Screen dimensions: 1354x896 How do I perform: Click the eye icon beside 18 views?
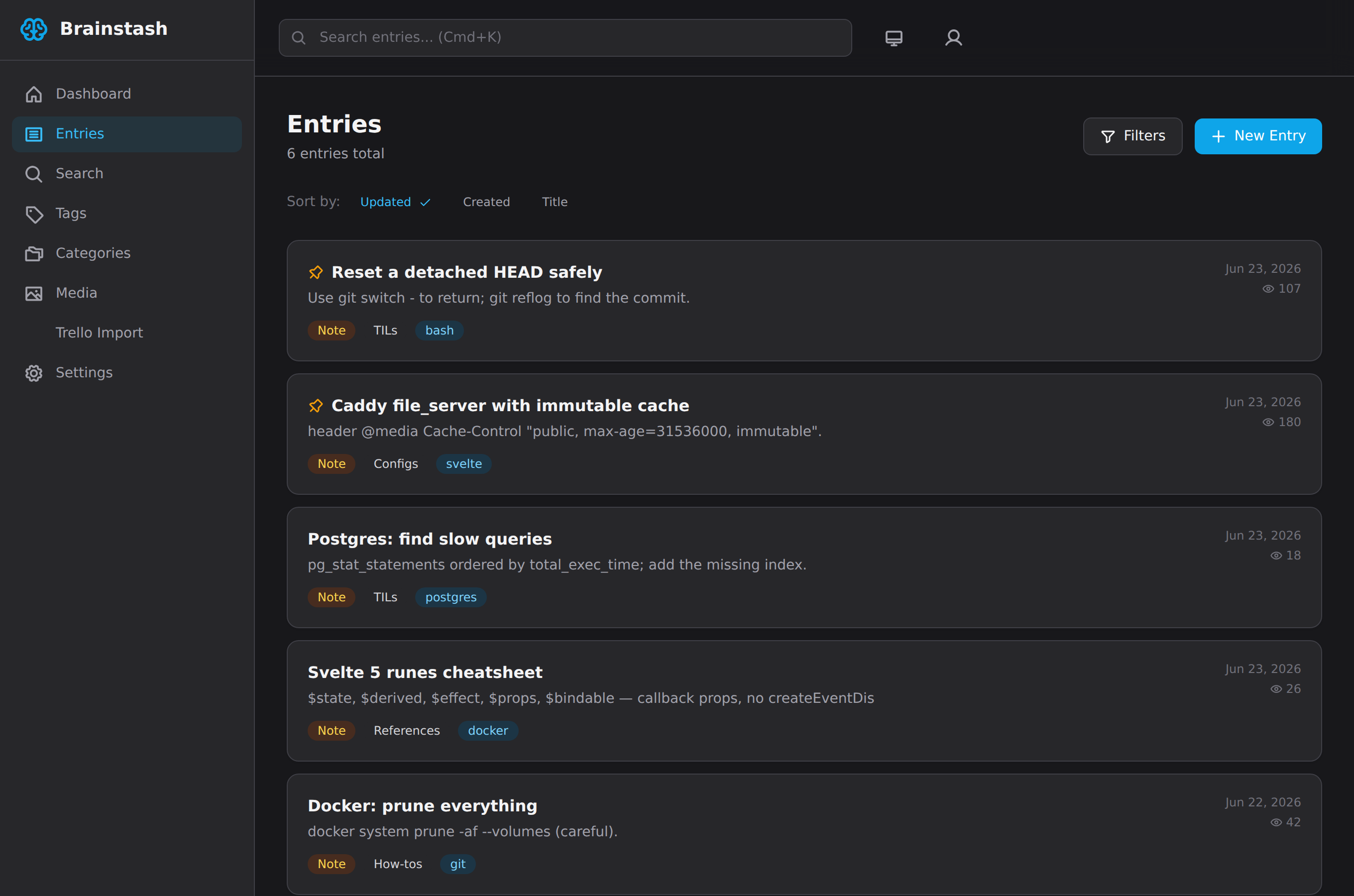1276,556
